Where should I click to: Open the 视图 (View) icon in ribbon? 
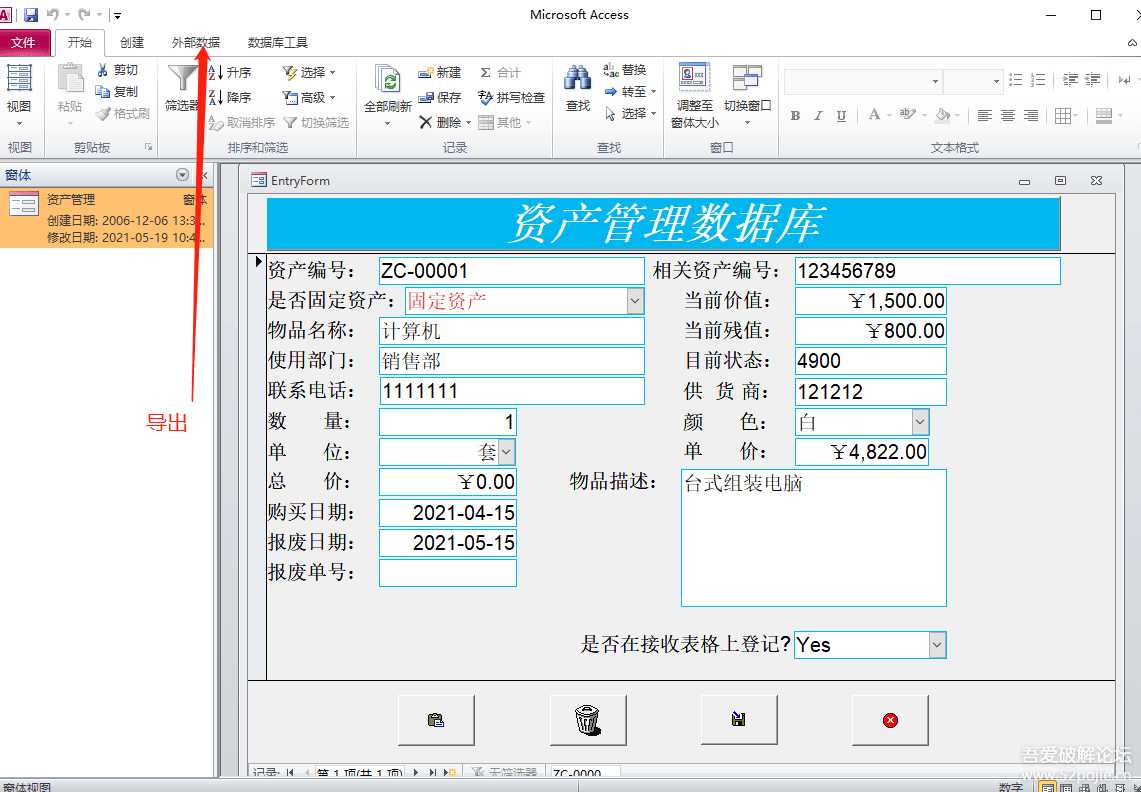point(19,80)
